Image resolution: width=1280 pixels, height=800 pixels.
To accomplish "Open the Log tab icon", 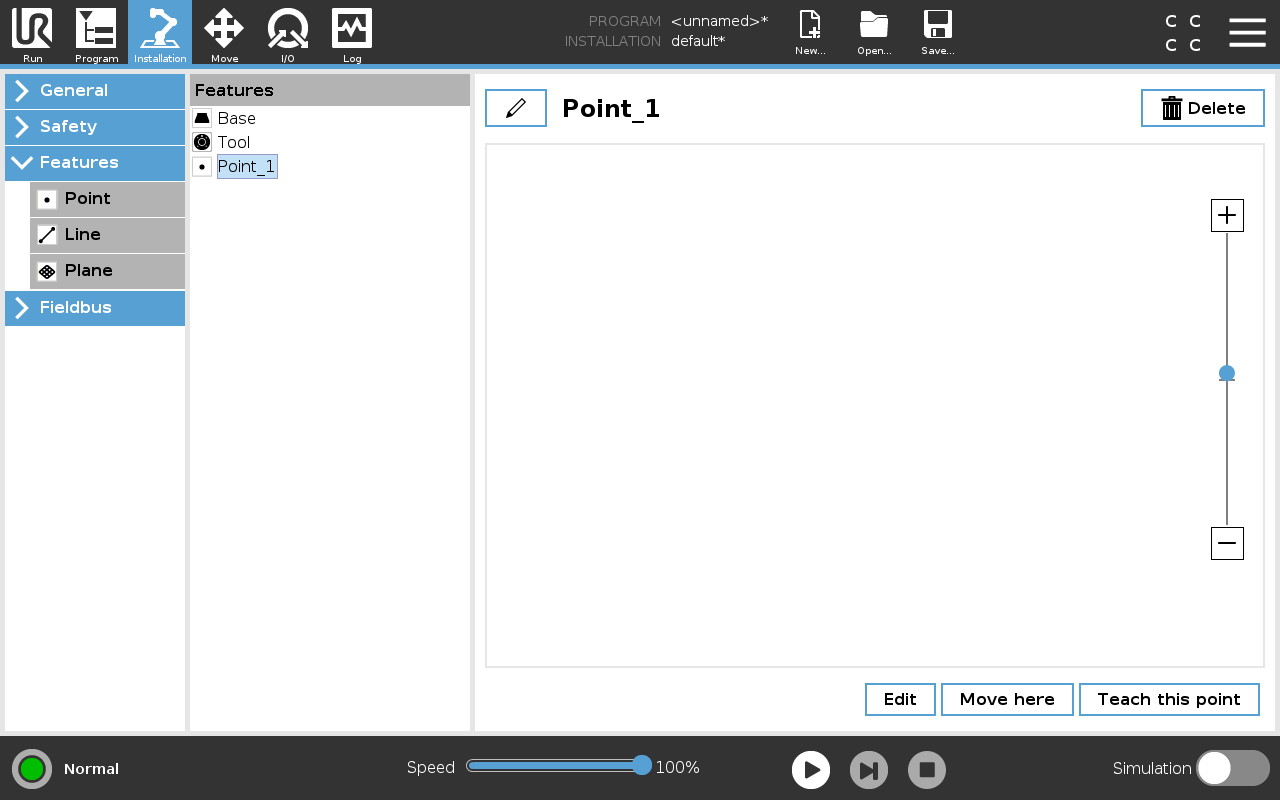I will click(x=352, y=33).
